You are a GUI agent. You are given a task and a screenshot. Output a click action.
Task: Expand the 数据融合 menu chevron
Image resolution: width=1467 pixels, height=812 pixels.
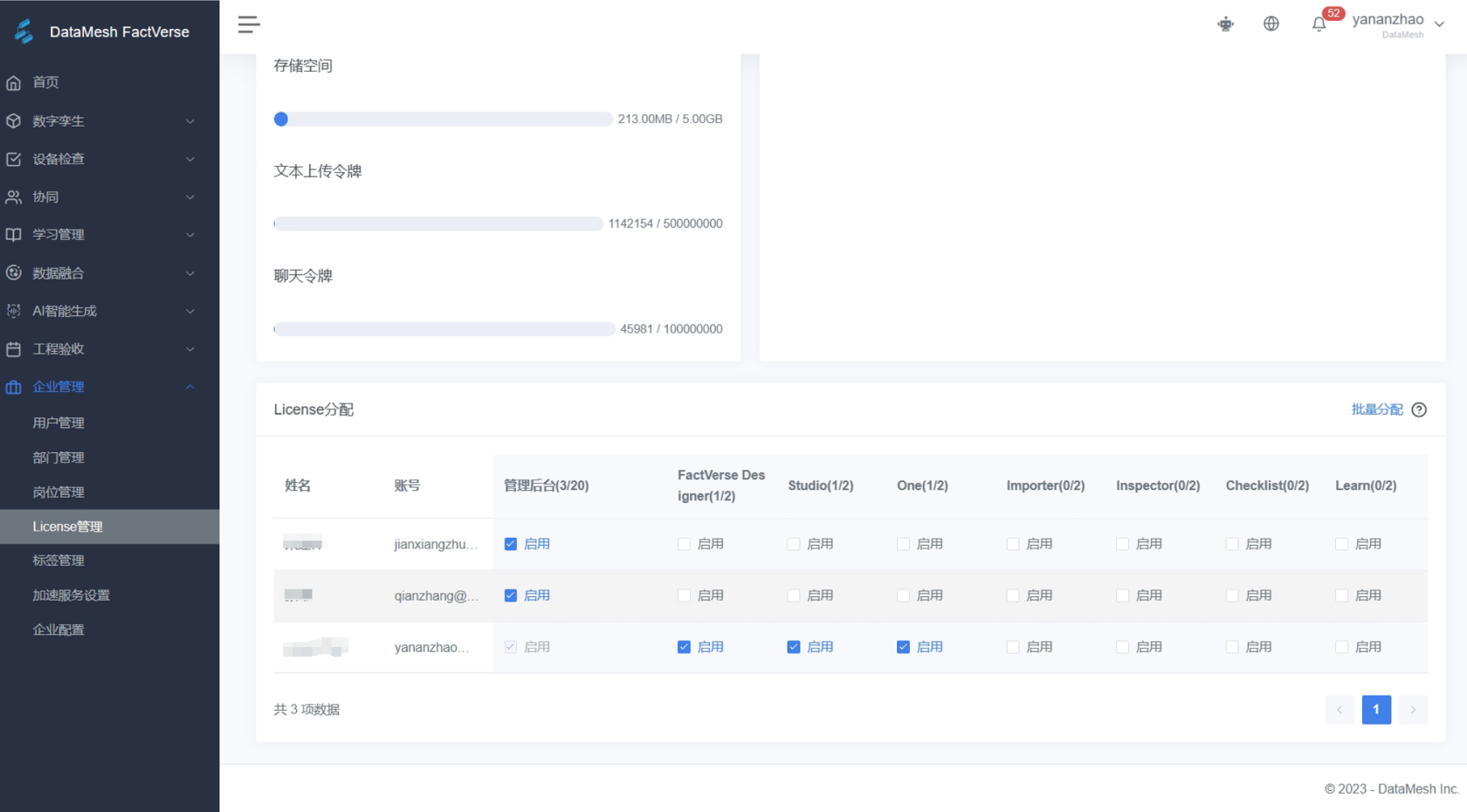click(190, 273)
